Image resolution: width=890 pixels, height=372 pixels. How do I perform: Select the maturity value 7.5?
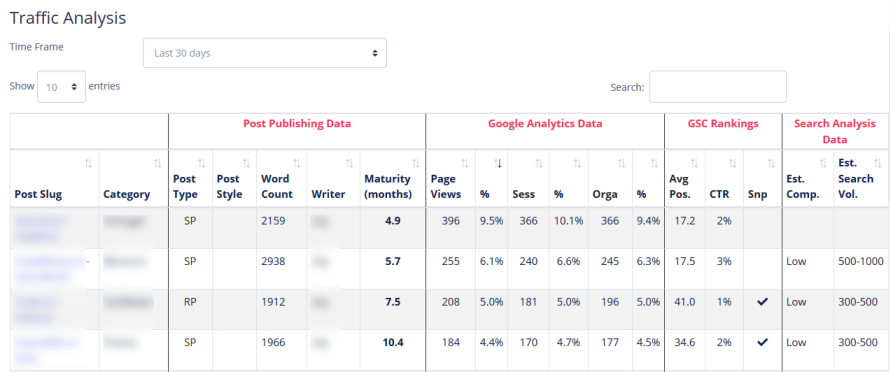393,302
